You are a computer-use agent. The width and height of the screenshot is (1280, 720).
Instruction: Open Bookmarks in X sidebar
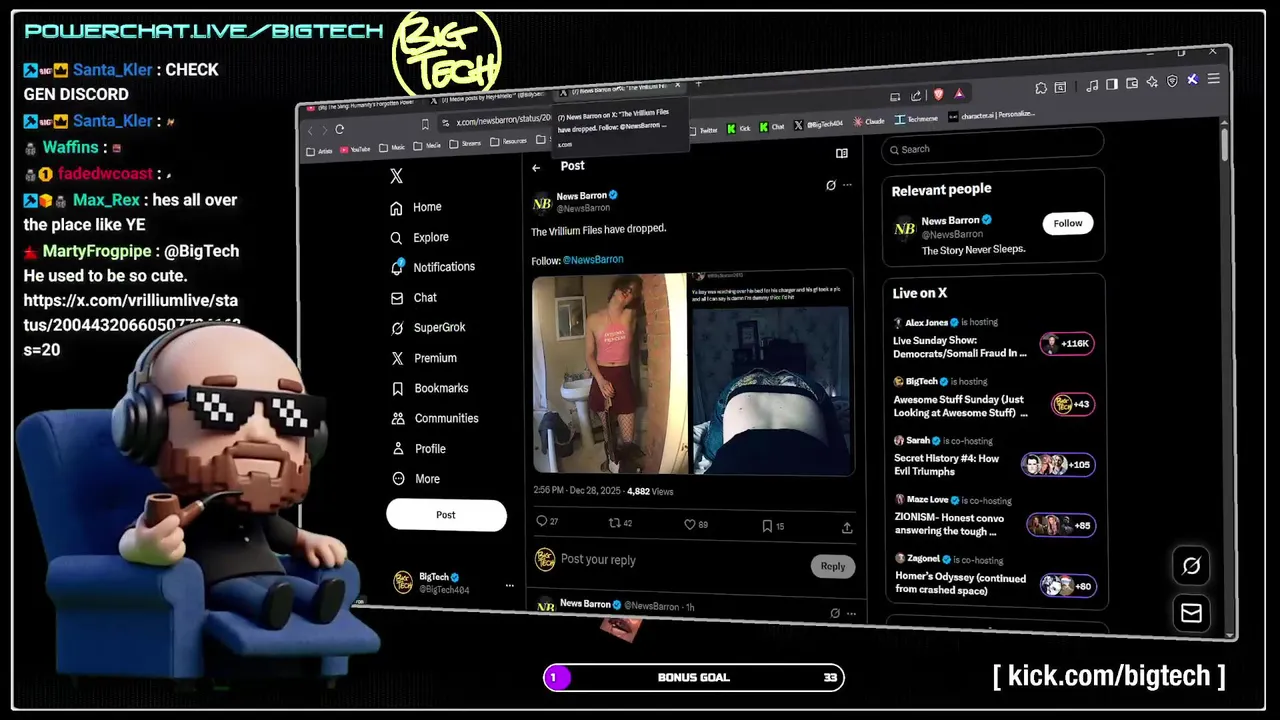pos(430,388)
